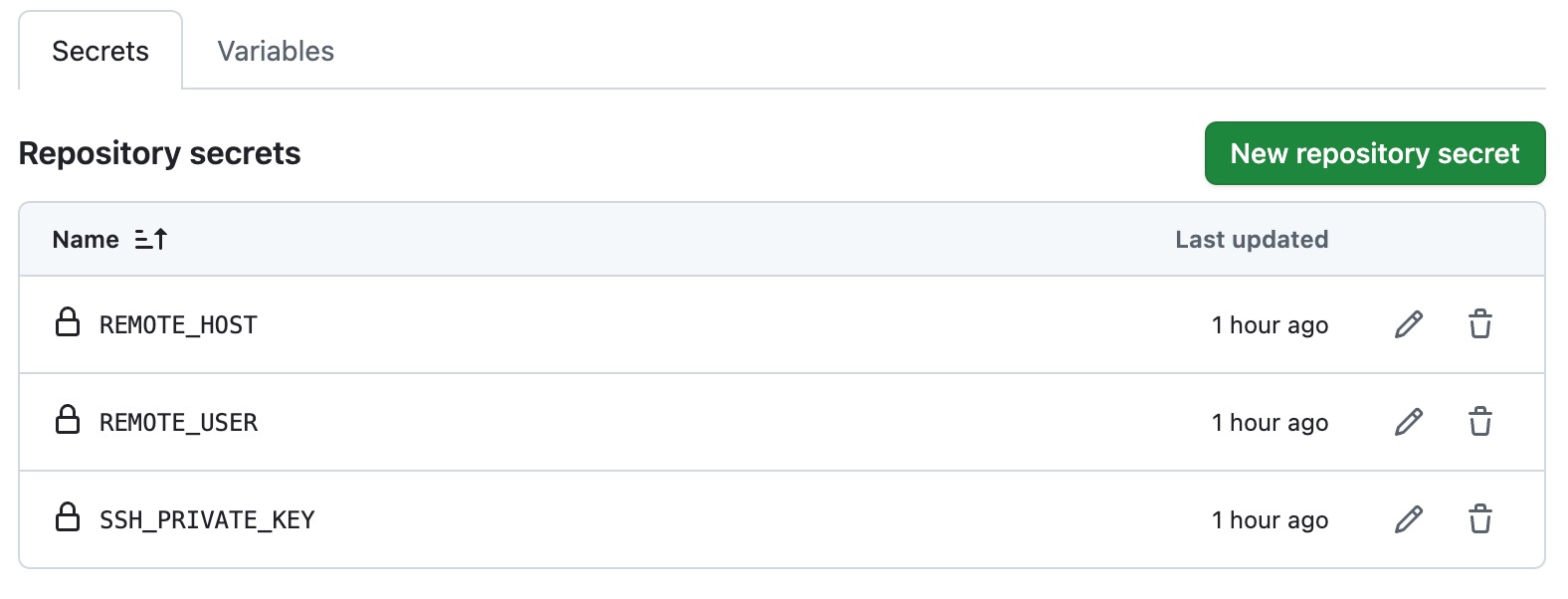Click the trash icon to delete SSH_PRIVATE_KEY
This screenshot has height=599, width=1568.
(x=1479, y=518)
